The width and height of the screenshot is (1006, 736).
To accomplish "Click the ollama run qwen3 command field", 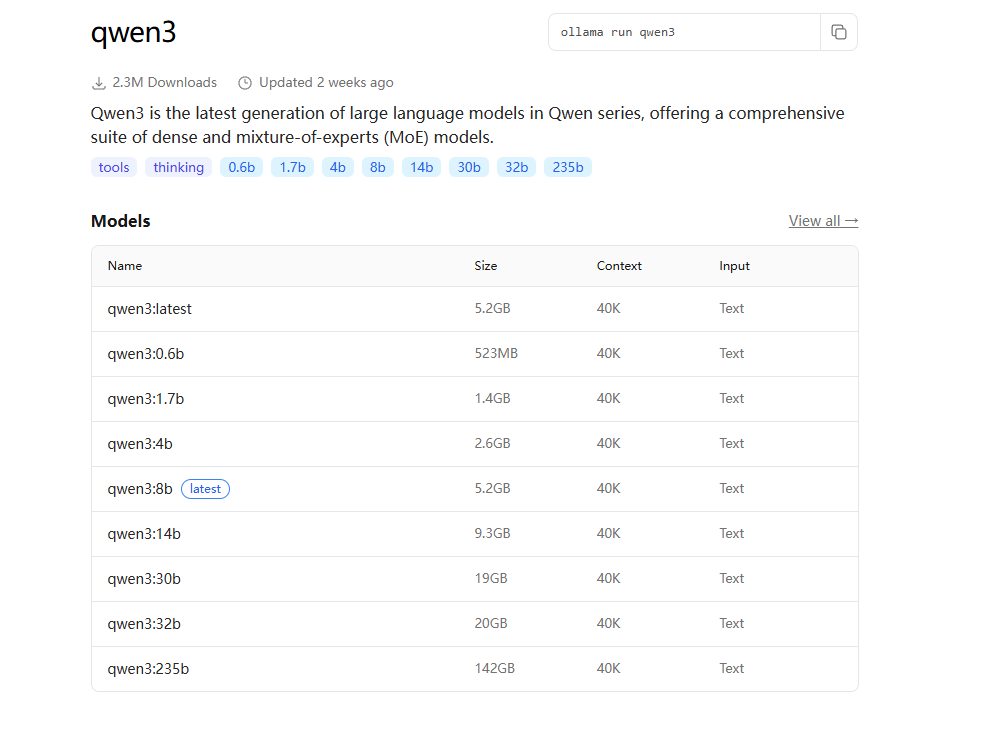I will (x=684, y=32).
